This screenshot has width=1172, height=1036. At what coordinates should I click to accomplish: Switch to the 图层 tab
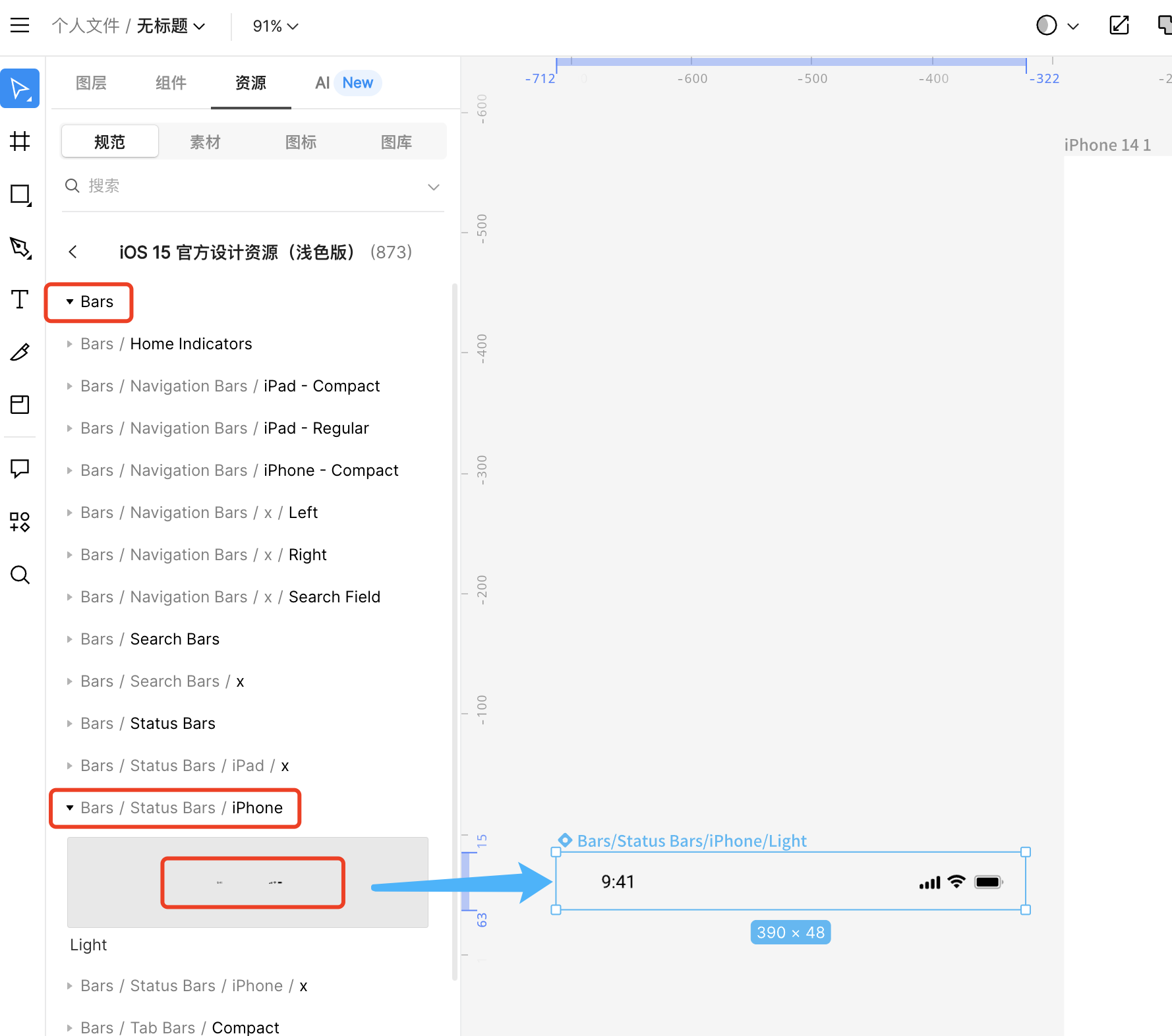click(91, 83)
